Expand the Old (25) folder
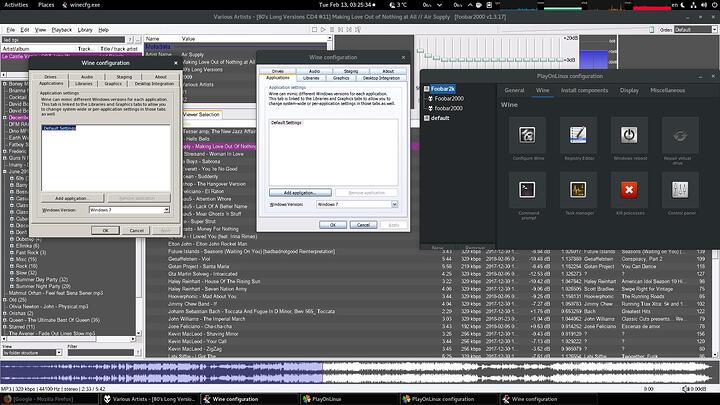 pos(5,300)
